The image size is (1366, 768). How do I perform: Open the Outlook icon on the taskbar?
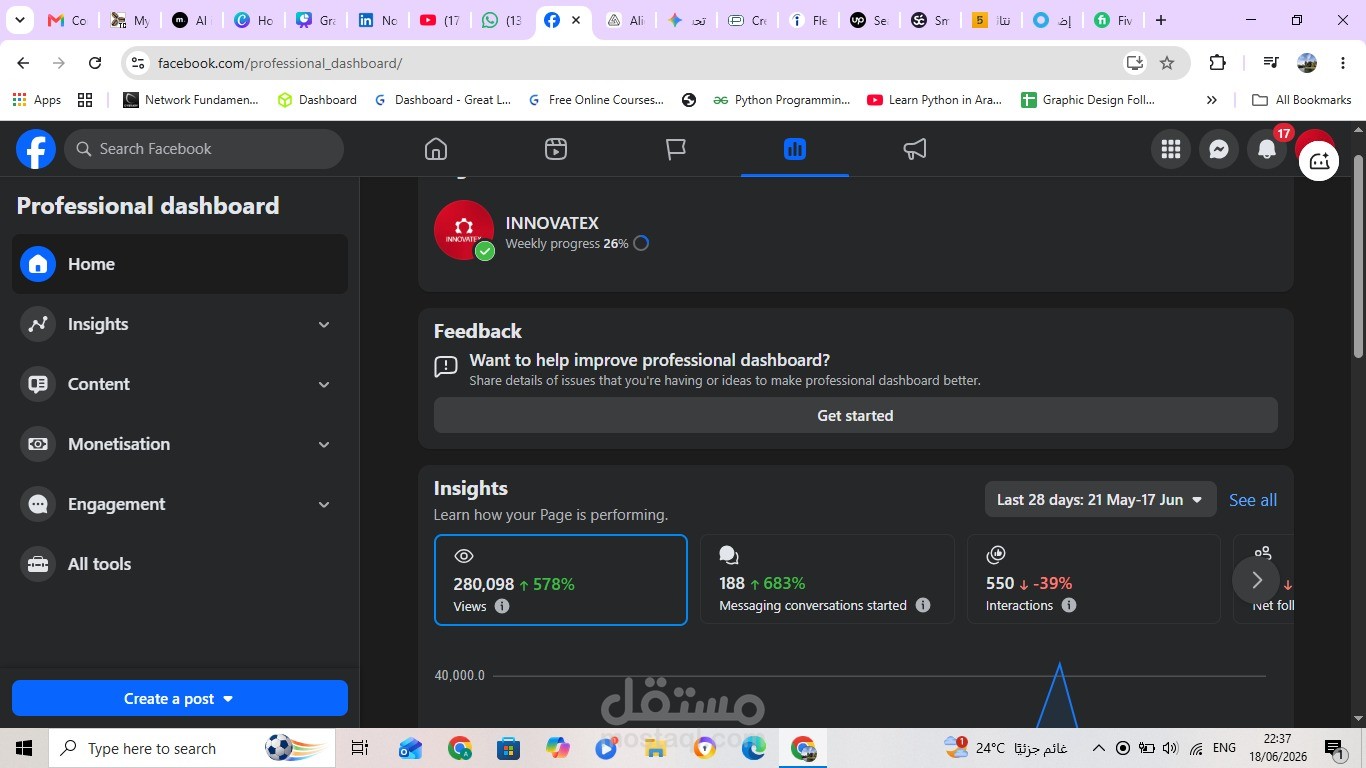[x=410, y=748]
